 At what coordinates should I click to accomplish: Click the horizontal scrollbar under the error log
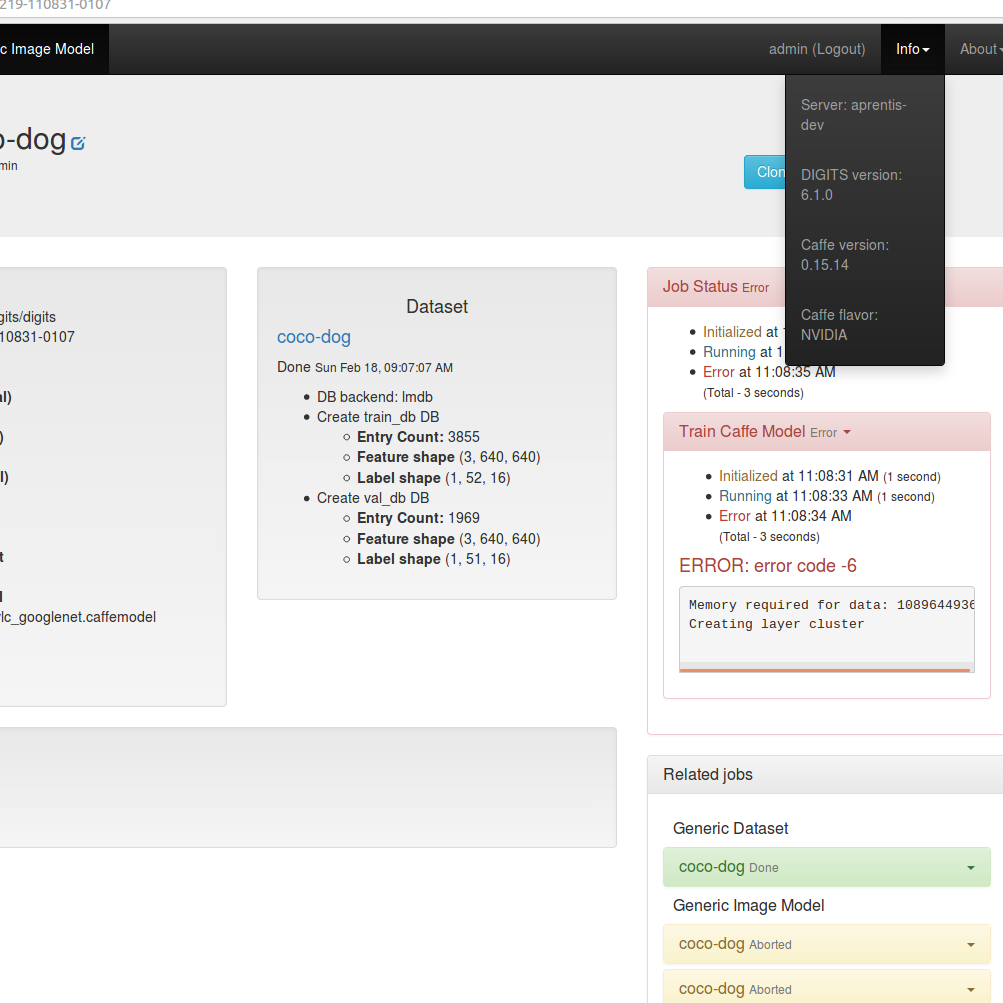826,668
